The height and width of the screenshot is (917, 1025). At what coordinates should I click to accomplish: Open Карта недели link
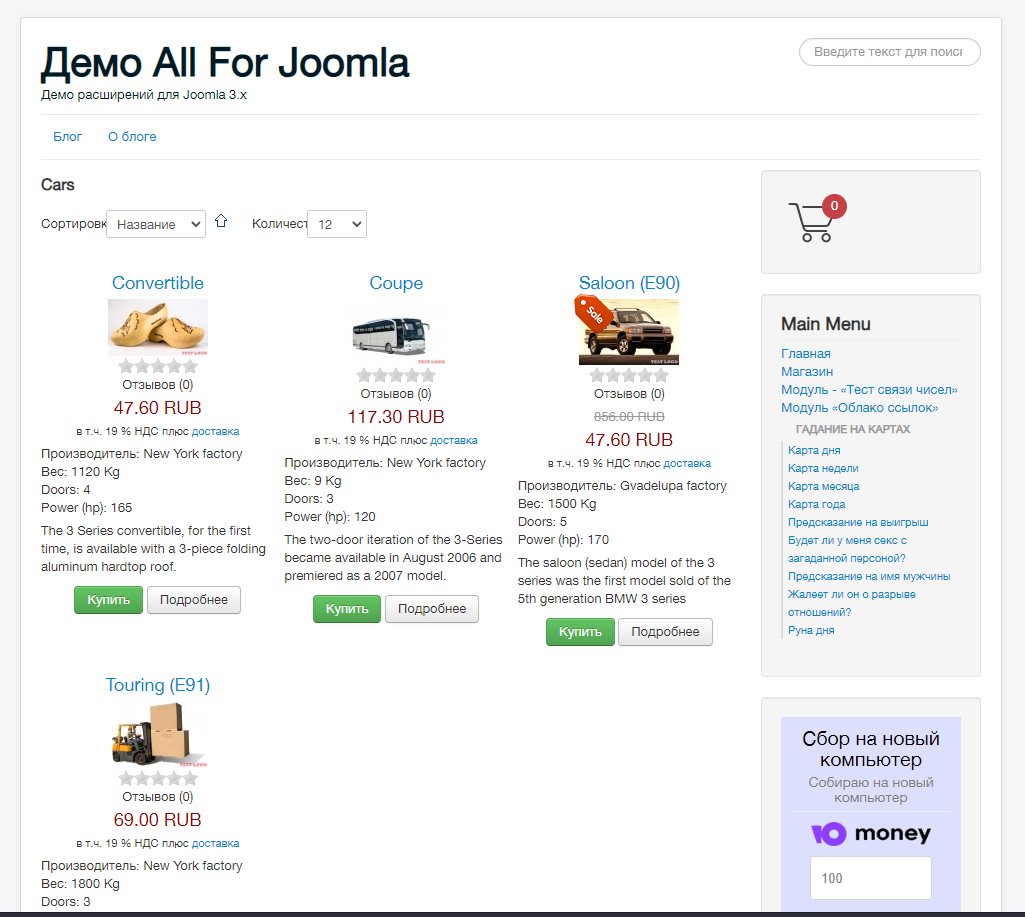[824, 468]
